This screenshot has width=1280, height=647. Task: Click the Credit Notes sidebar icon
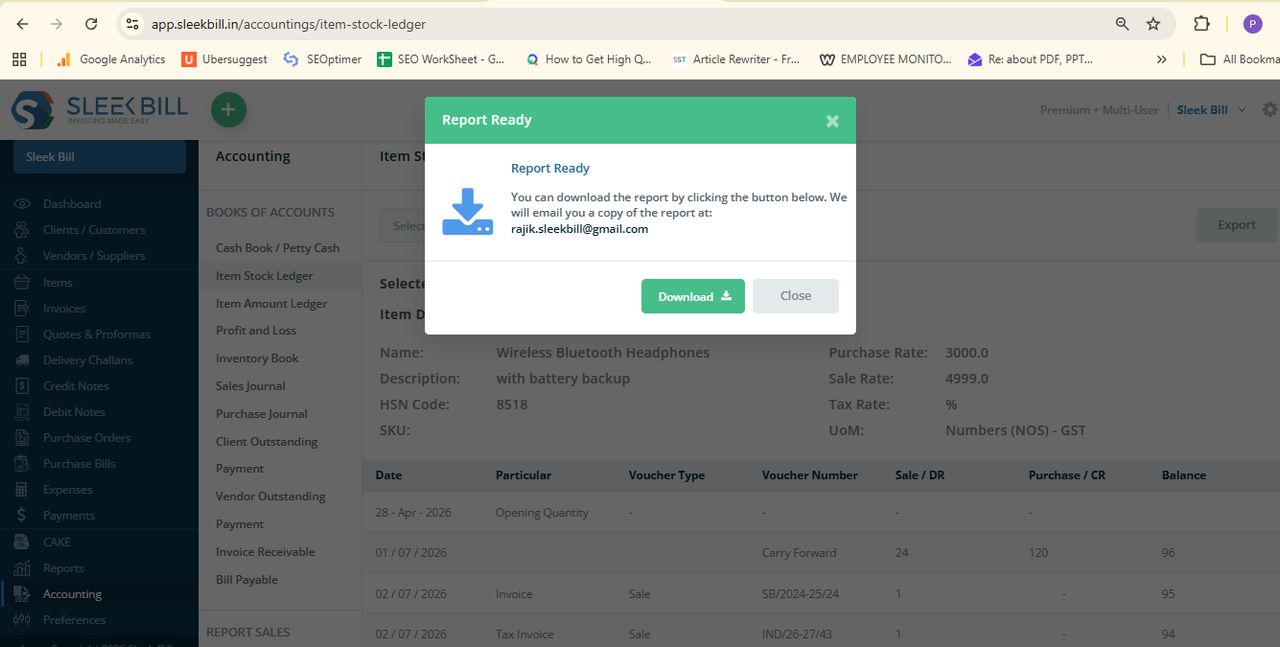[22, 386]
